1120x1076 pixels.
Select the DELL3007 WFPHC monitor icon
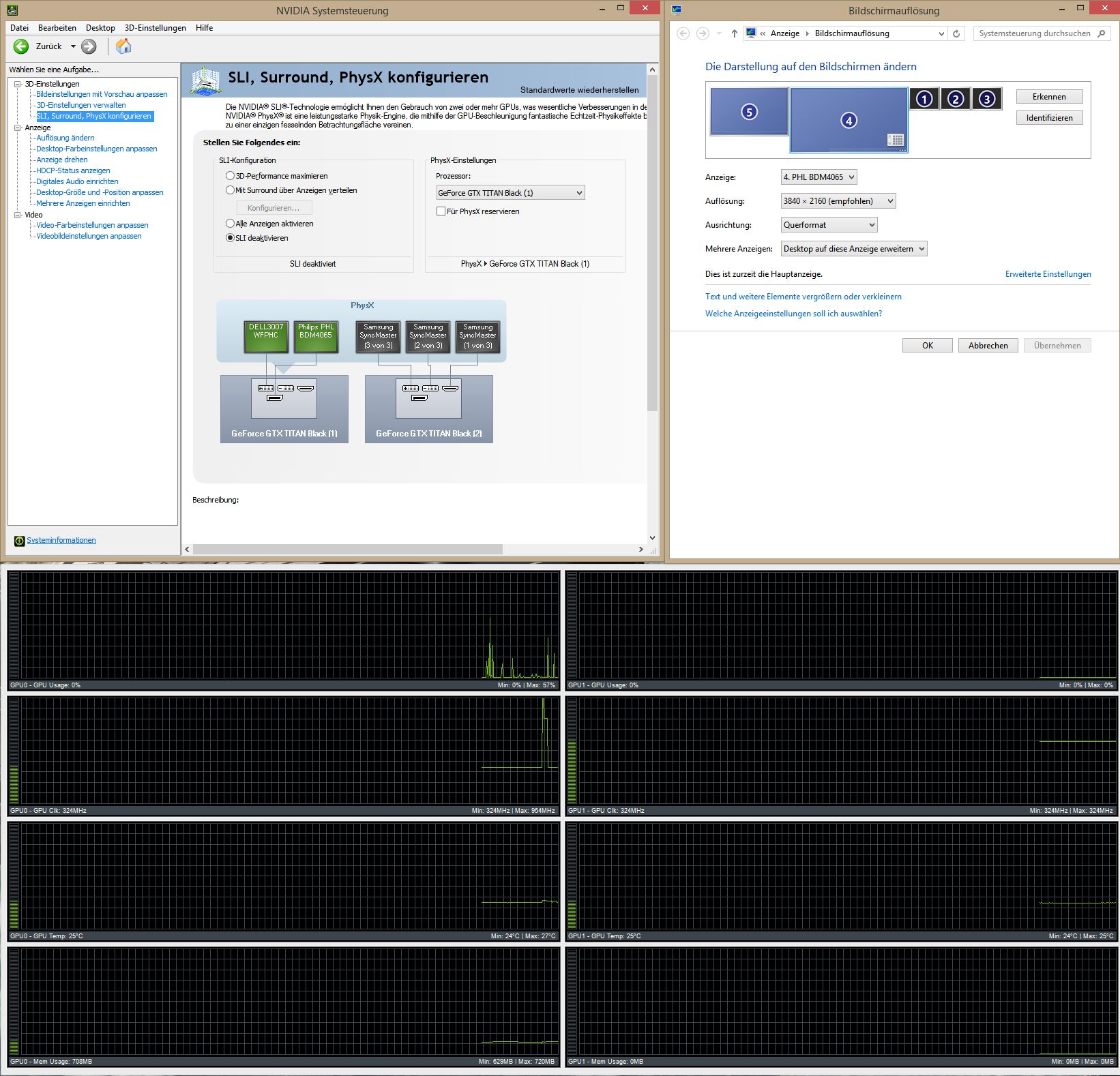[265, 336]
